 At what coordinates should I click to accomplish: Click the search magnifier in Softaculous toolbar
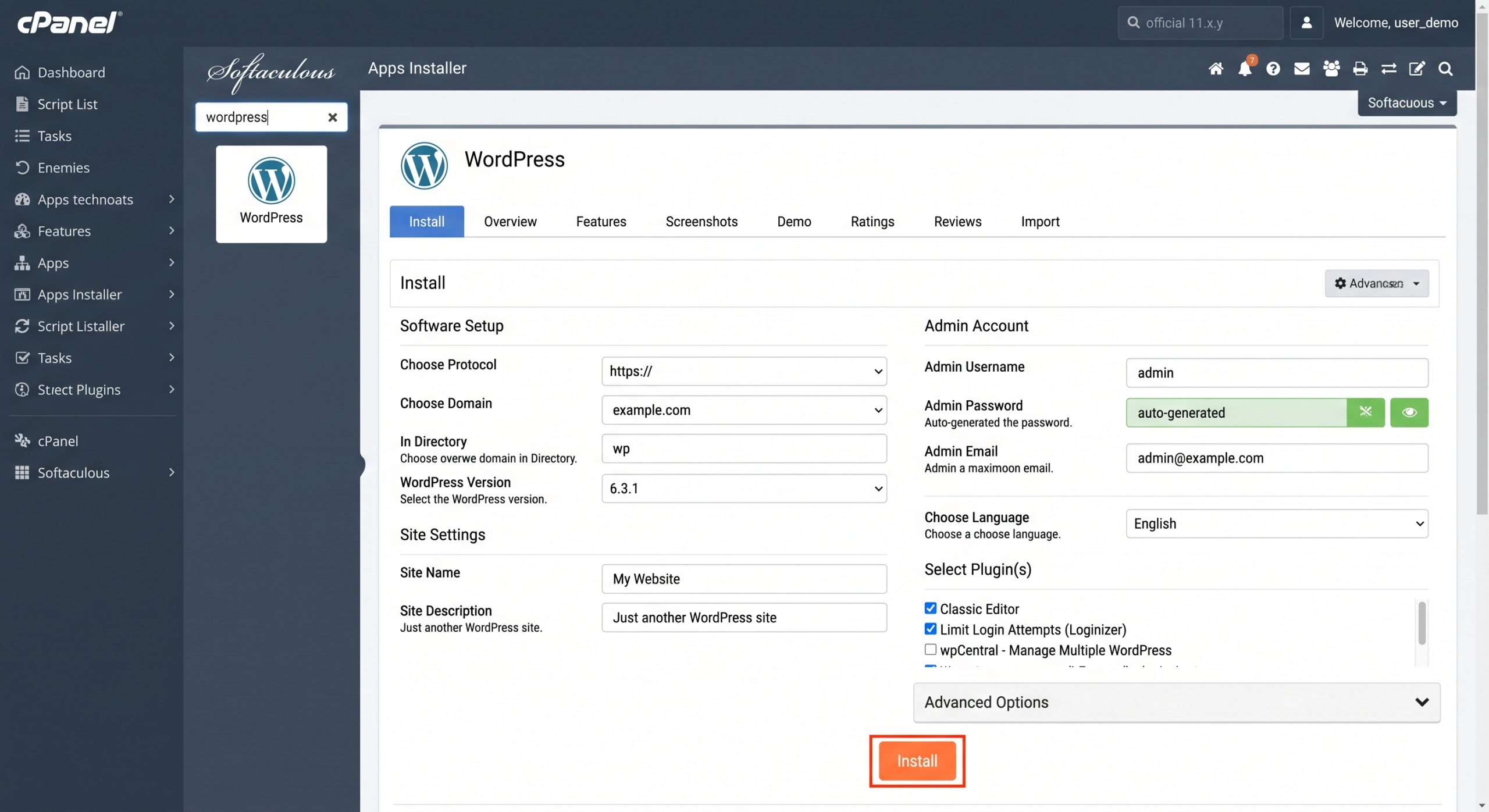(1445, 69)
